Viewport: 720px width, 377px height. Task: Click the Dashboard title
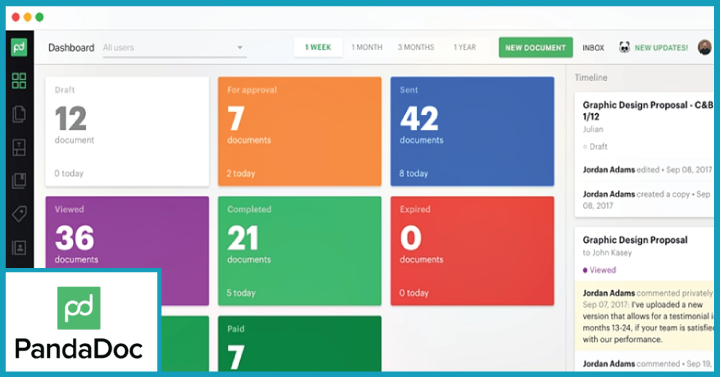pyautogui.click(x=71, y=48)
